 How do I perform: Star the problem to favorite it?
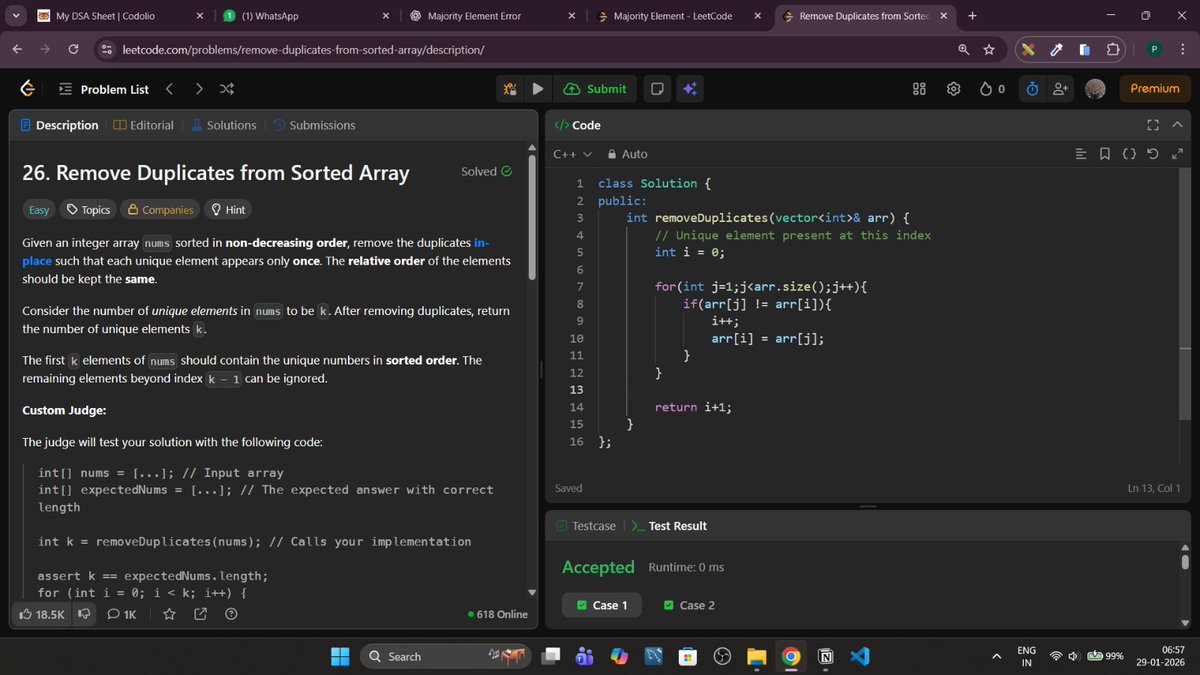(170, 614)
